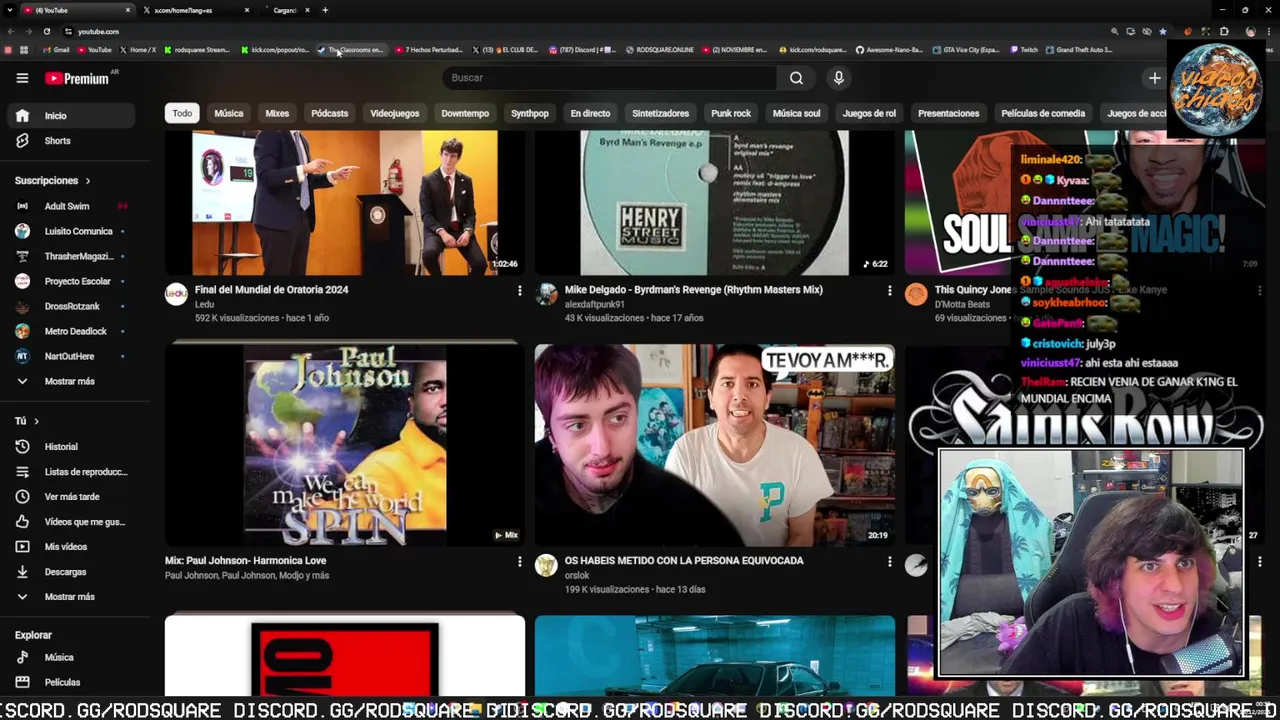Select the En directo filter chip

(x=590, y=114)
